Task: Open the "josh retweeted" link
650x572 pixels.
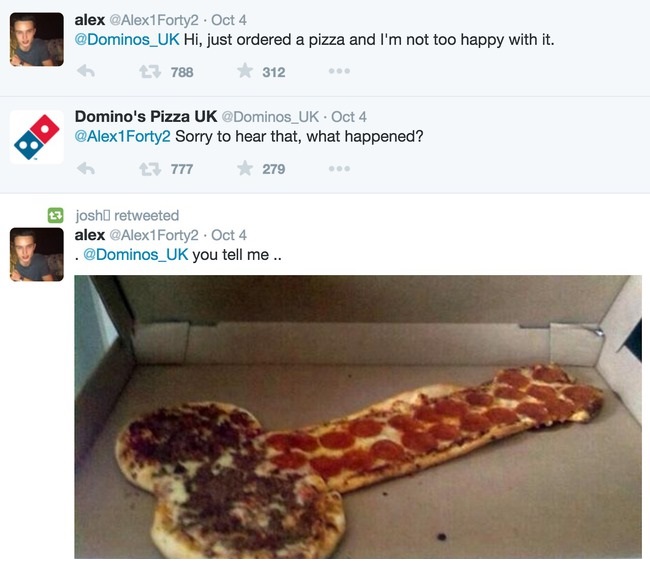Action: (x=127, y=215)
